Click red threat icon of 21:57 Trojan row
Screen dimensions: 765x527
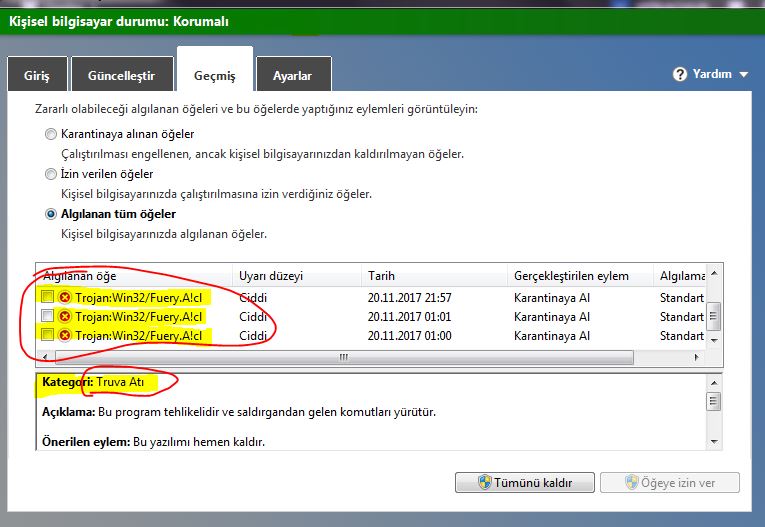[64, 297]
